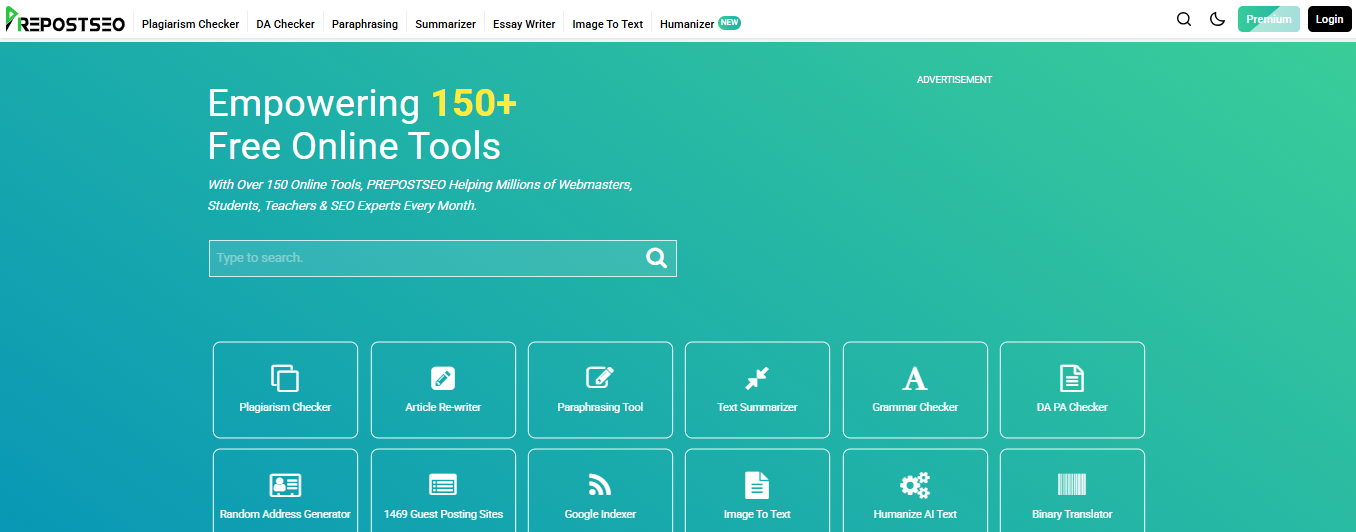The width and height of the screenshot is (1356, 532).
Task: Click the Article Re-writer pencil icon
Action: (443, 378)
